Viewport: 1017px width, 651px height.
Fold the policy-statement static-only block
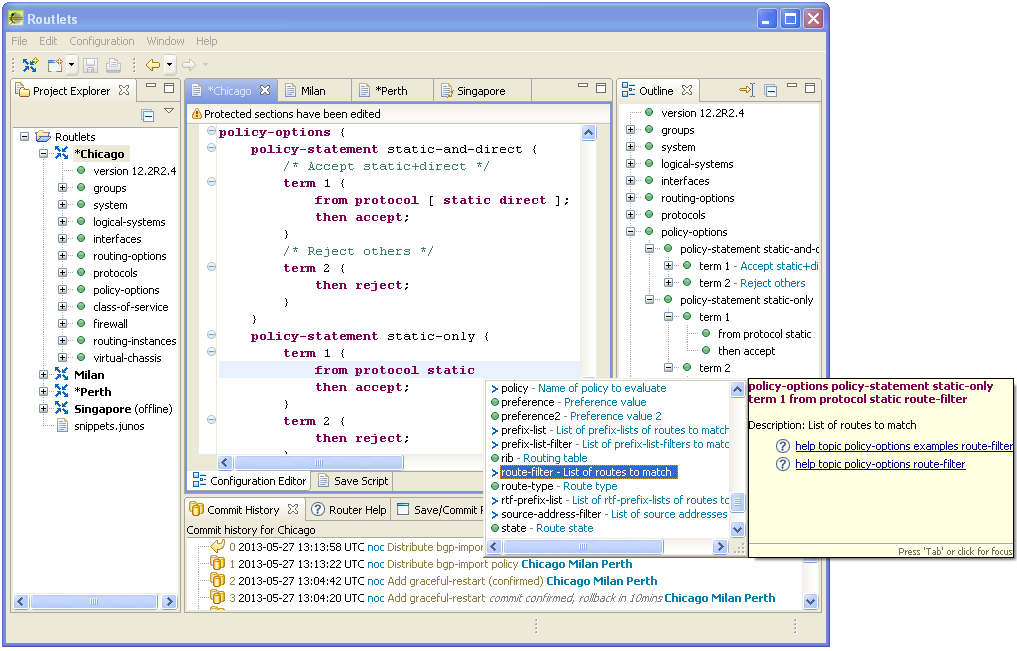point(211,336)
